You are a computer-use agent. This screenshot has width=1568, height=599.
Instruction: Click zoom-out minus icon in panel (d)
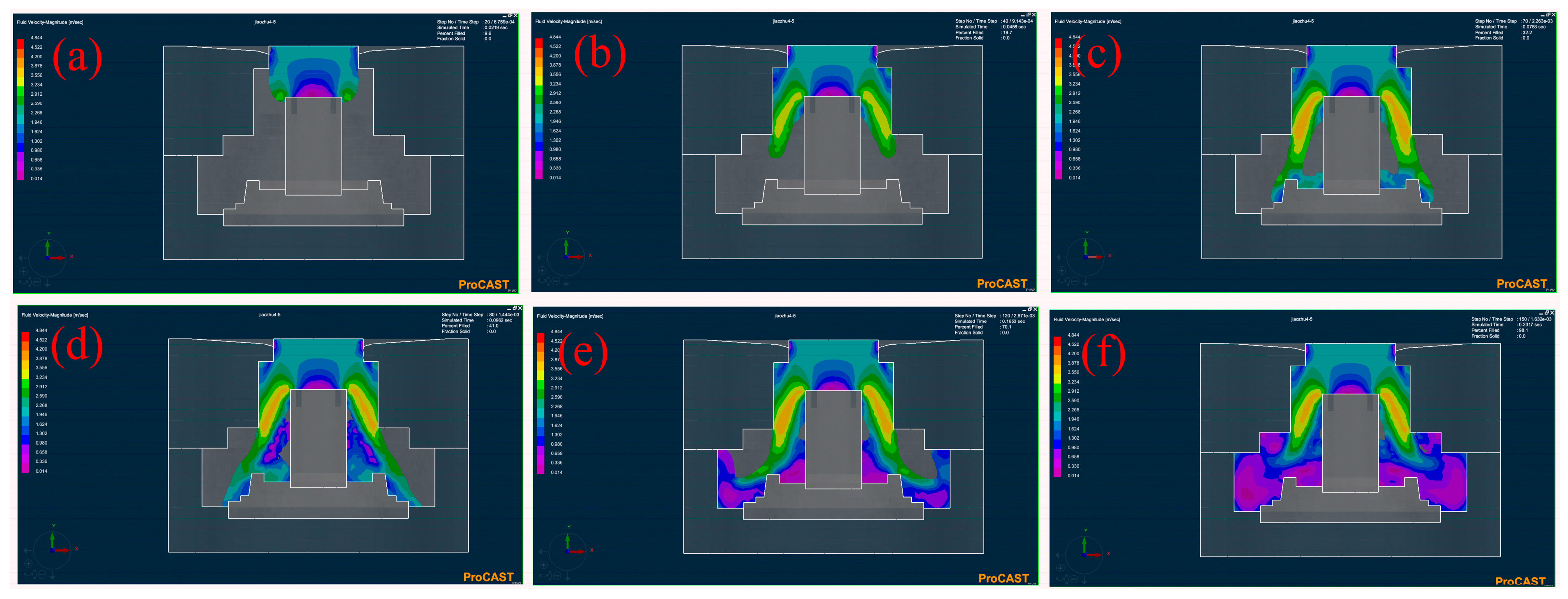pyautogui.click(x=42, y=574)
